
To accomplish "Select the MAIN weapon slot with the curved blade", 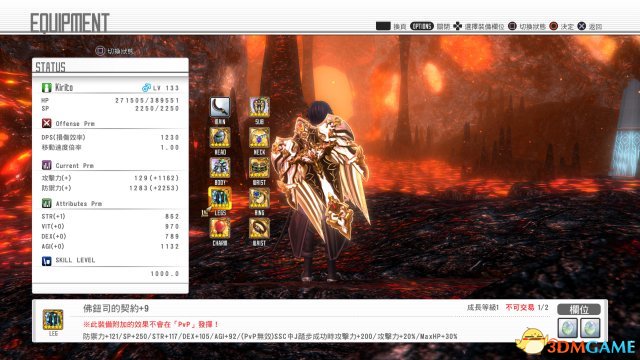I will [x=220, y=107].
